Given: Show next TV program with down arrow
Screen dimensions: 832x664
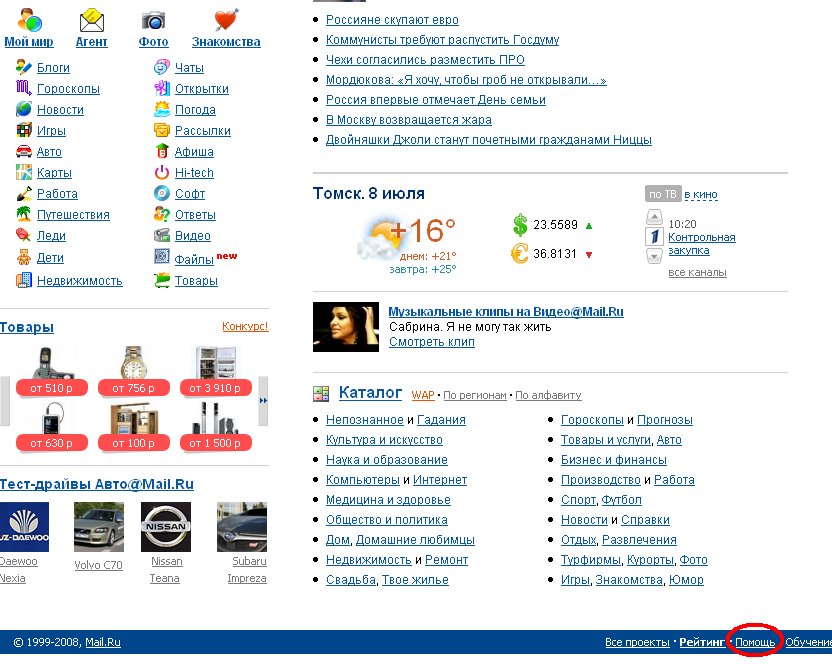Looking at the screenshot, I should tap(654, 256).
